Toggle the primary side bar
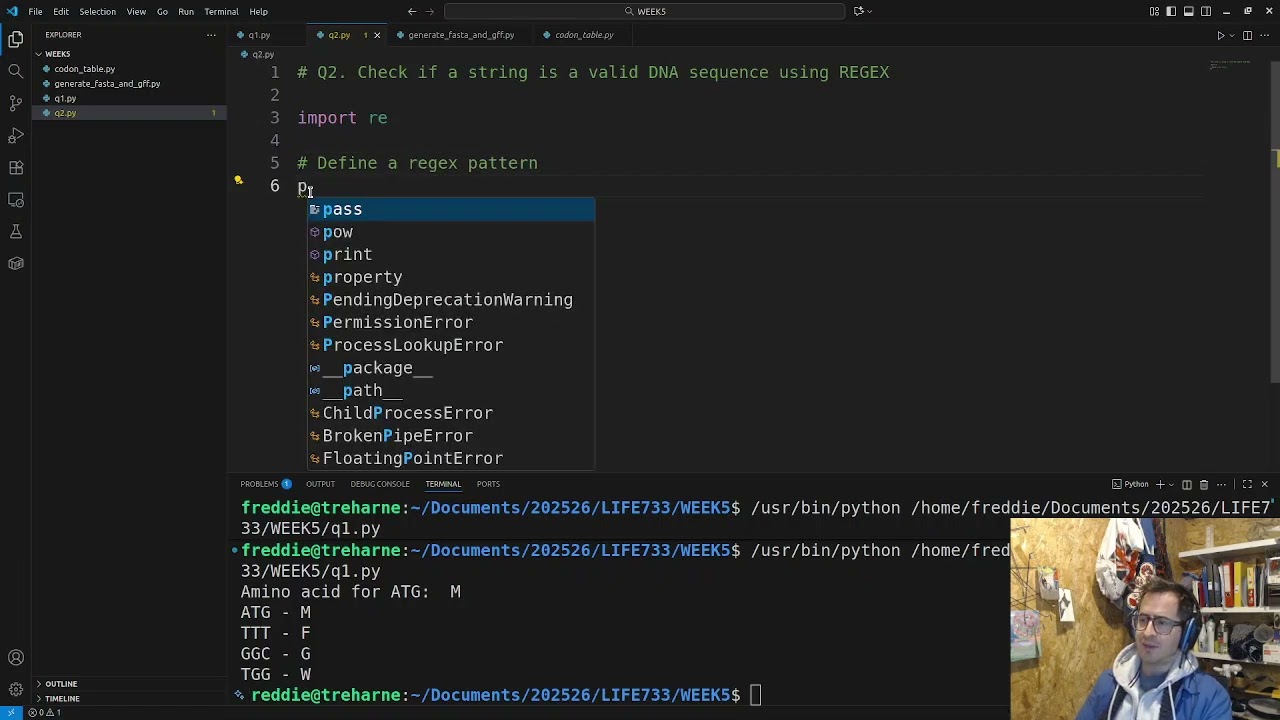1280x720 pixels. 1171,11
